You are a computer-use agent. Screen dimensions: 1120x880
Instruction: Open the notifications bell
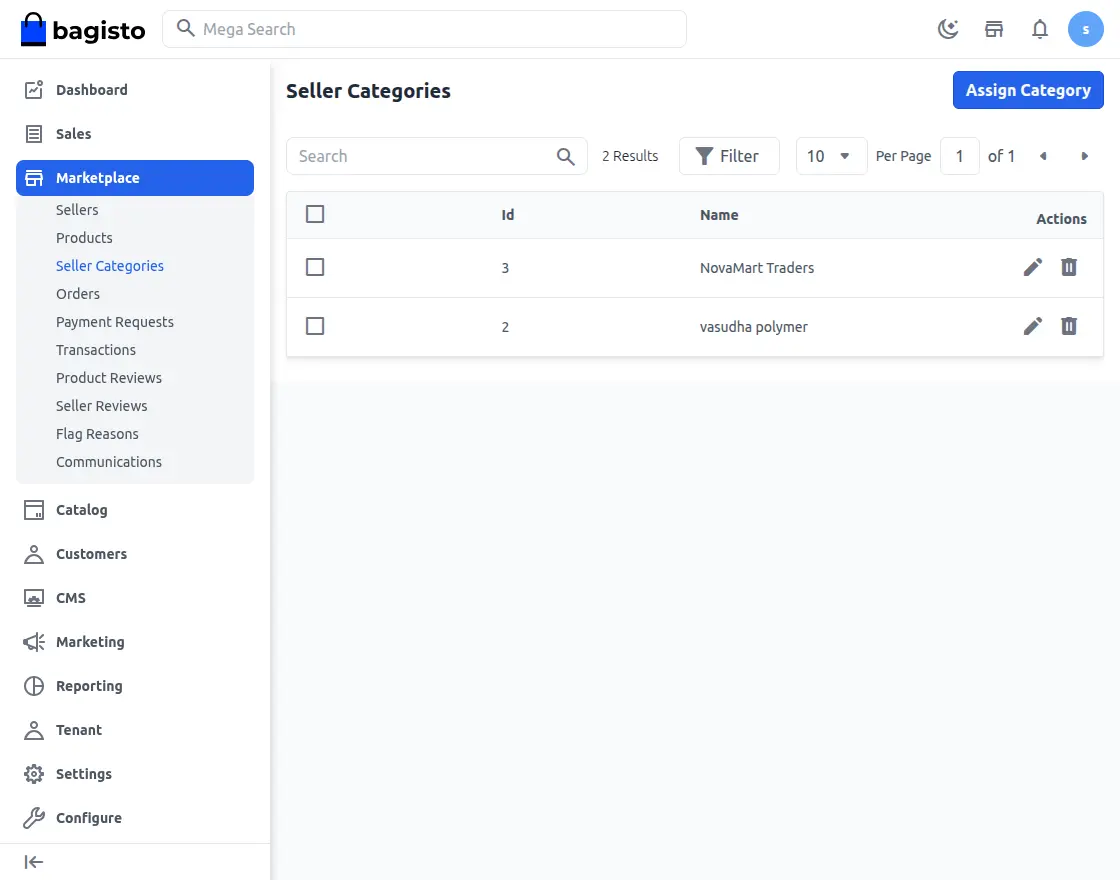click(x=1040, y=29)
